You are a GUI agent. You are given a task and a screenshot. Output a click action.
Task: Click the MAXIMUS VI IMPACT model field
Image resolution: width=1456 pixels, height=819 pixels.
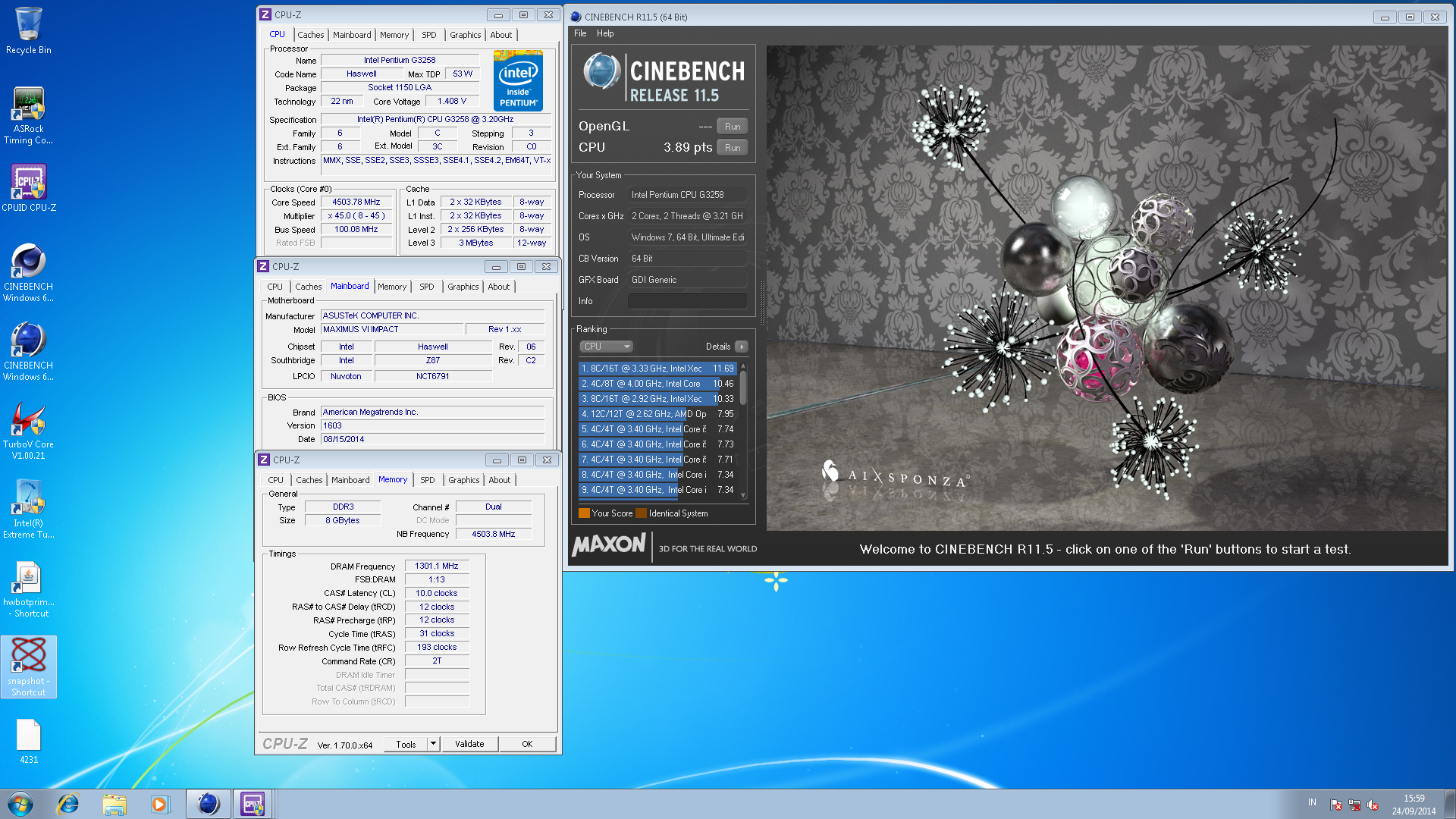click(392, 329)
